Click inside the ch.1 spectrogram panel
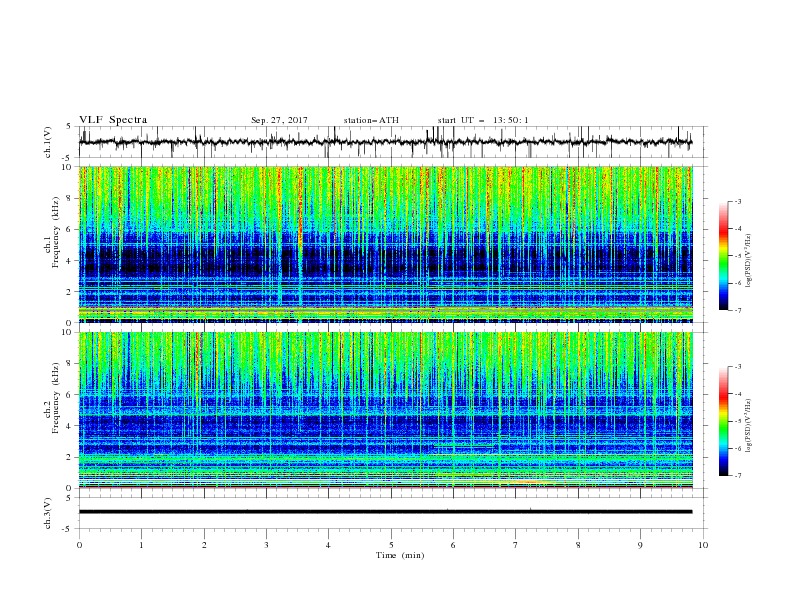The height and width of the screenshot is (612, 792). [x=385, y=244]
